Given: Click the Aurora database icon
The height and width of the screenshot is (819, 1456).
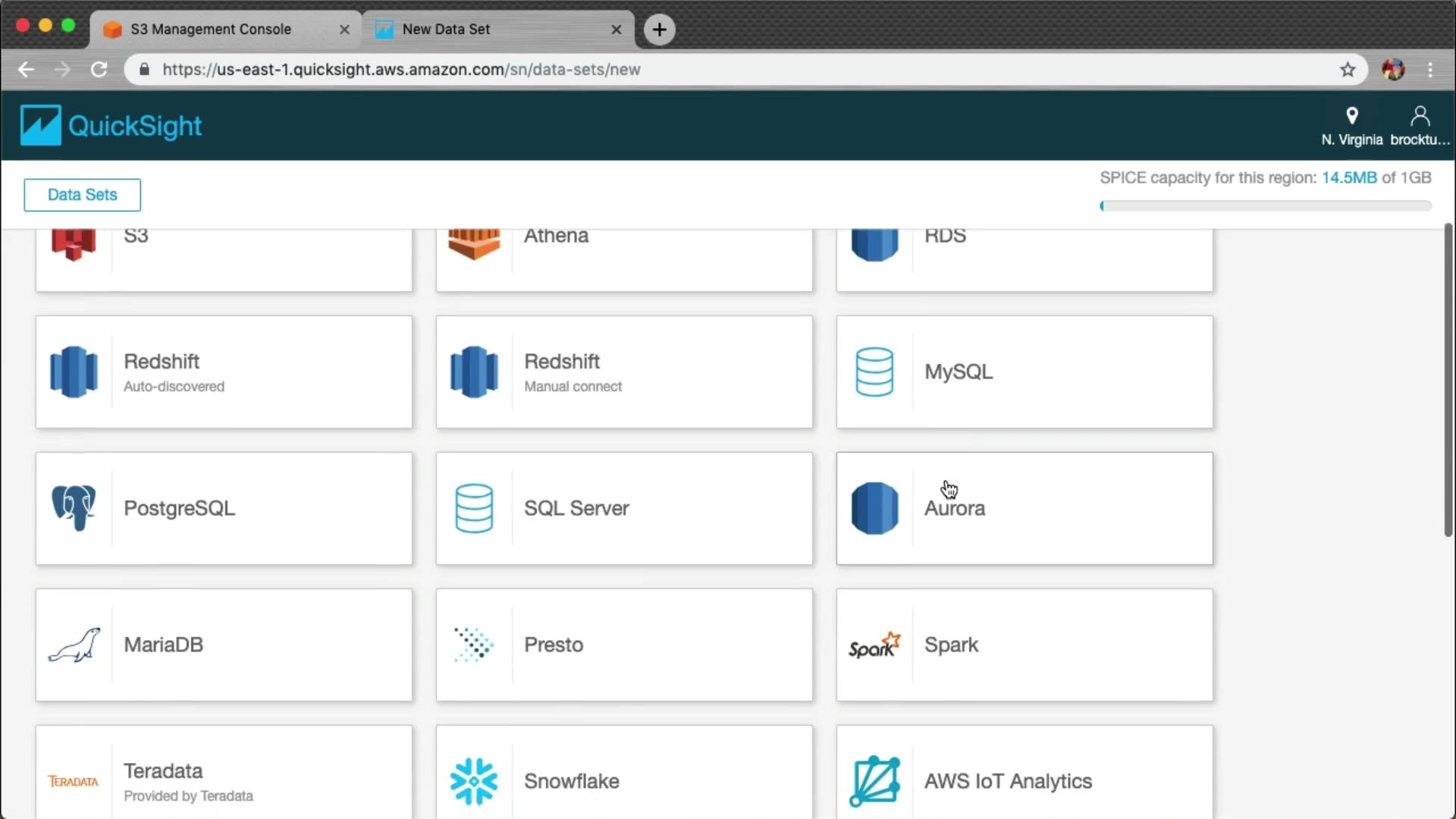Looking at the screenshot, I should coord(874,508).
